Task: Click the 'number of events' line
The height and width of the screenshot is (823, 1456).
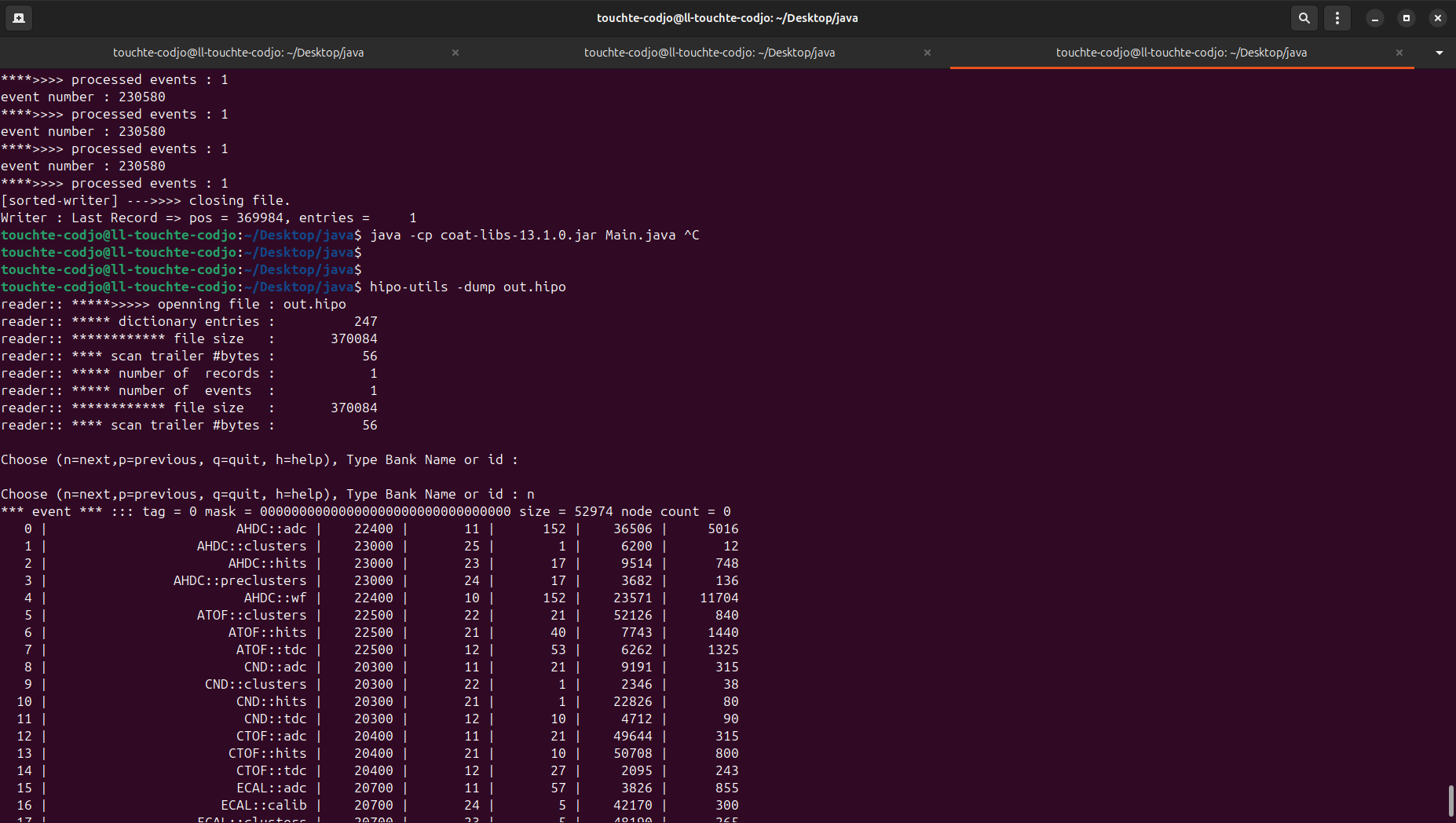Action: click(189, 390)
